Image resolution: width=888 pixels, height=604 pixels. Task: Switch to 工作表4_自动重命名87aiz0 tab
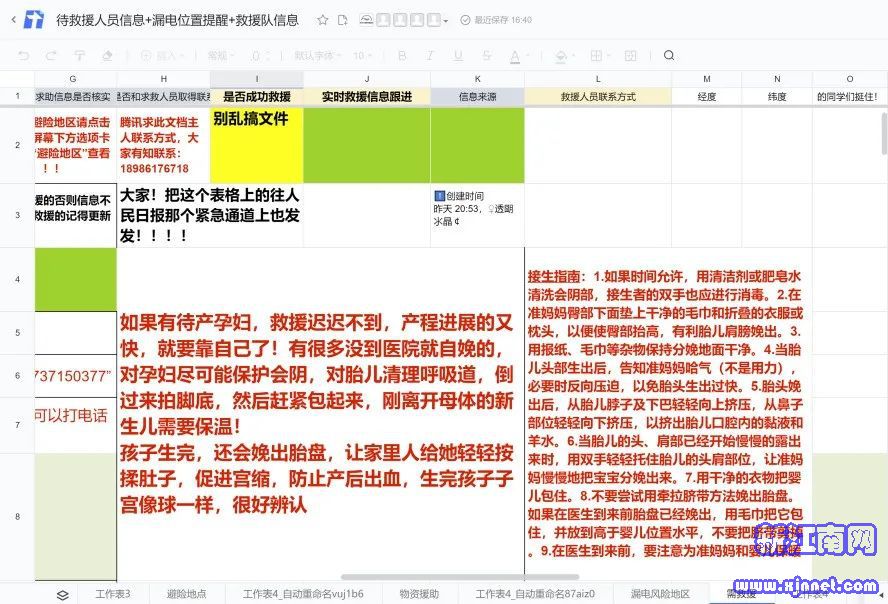click(x=535, y=594)
